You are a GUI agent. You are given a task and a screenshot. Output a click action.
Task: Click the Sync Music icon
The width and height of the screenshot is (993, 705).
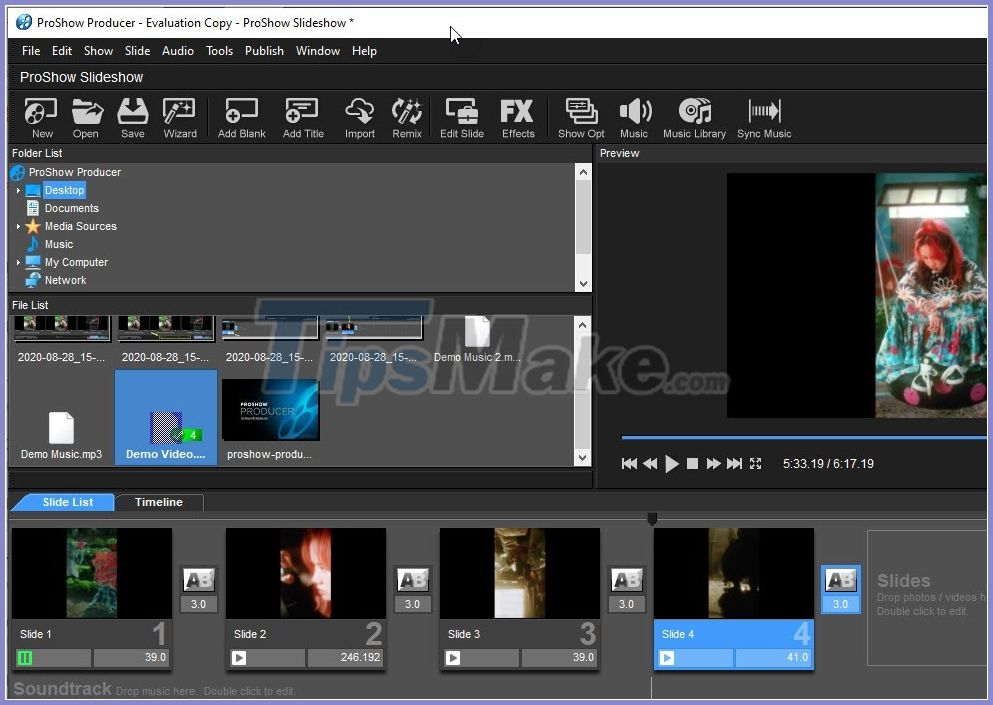click(763, 117)
